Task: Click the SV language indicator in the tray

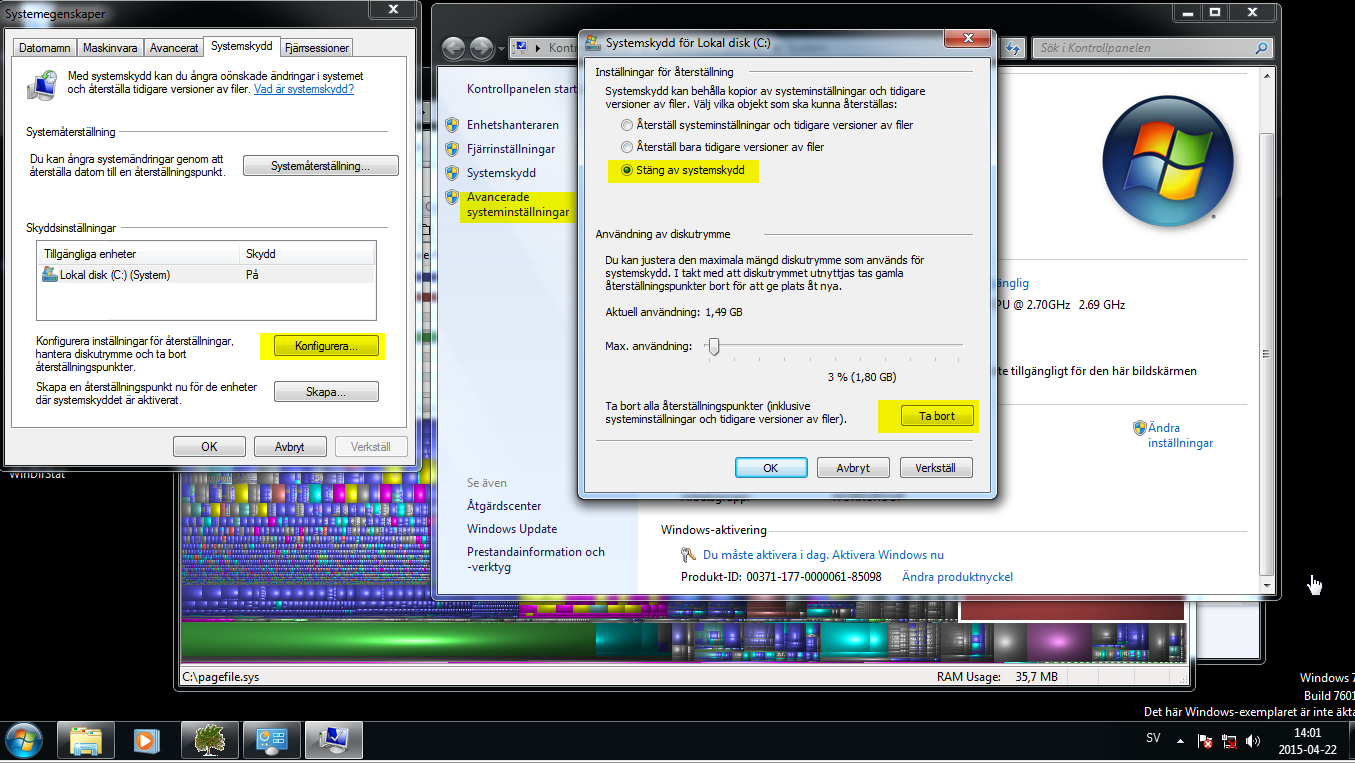Action: (1153, 738)
